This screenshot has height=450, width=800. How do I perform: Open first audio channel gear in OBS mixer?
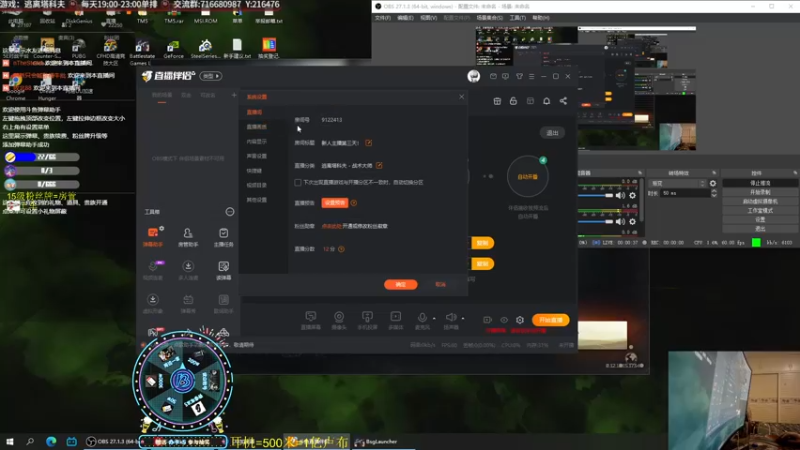pos(633,195)
